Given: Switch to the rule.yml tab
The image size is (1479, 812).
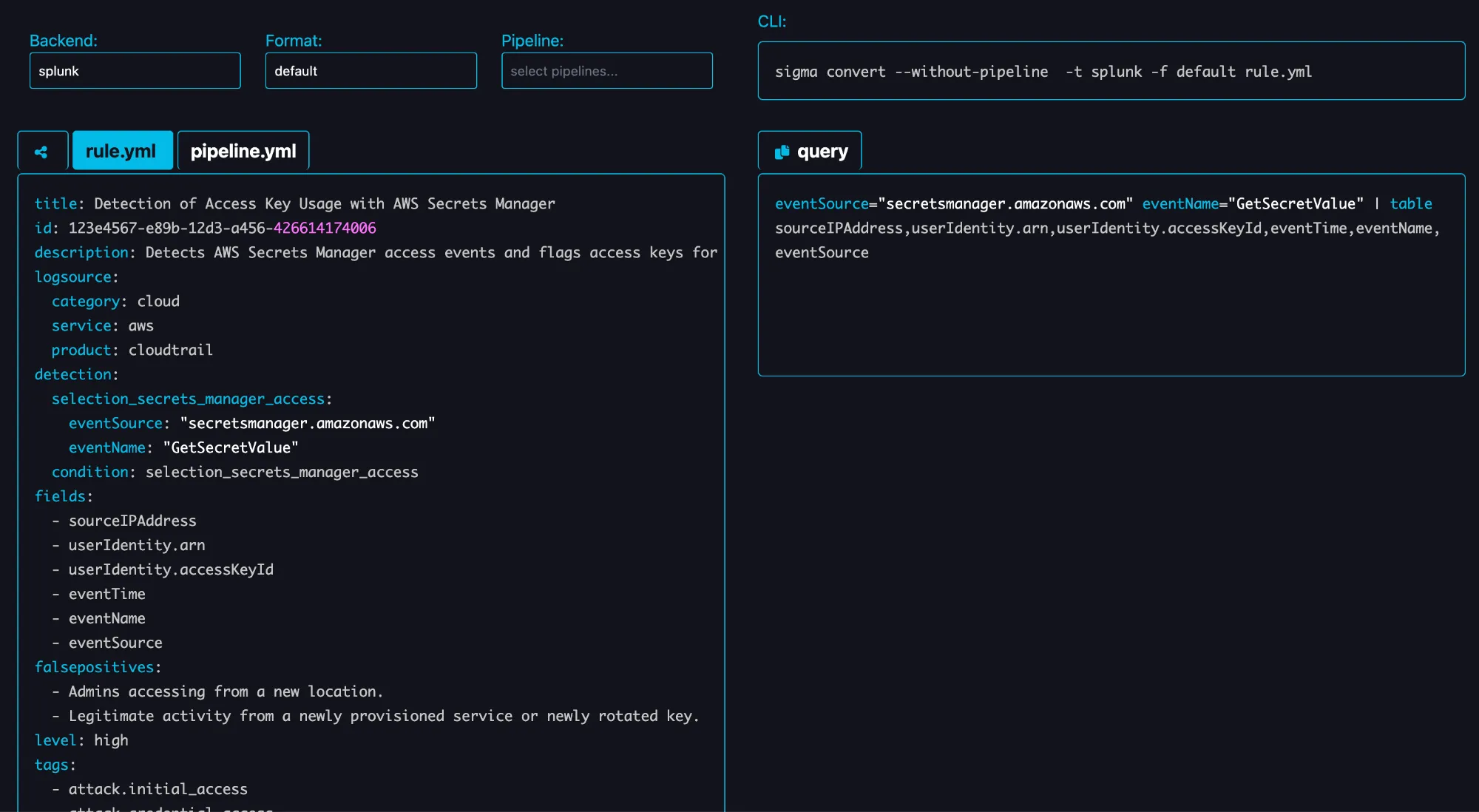Looking at the screenshot, I should [x=122, y=151].
